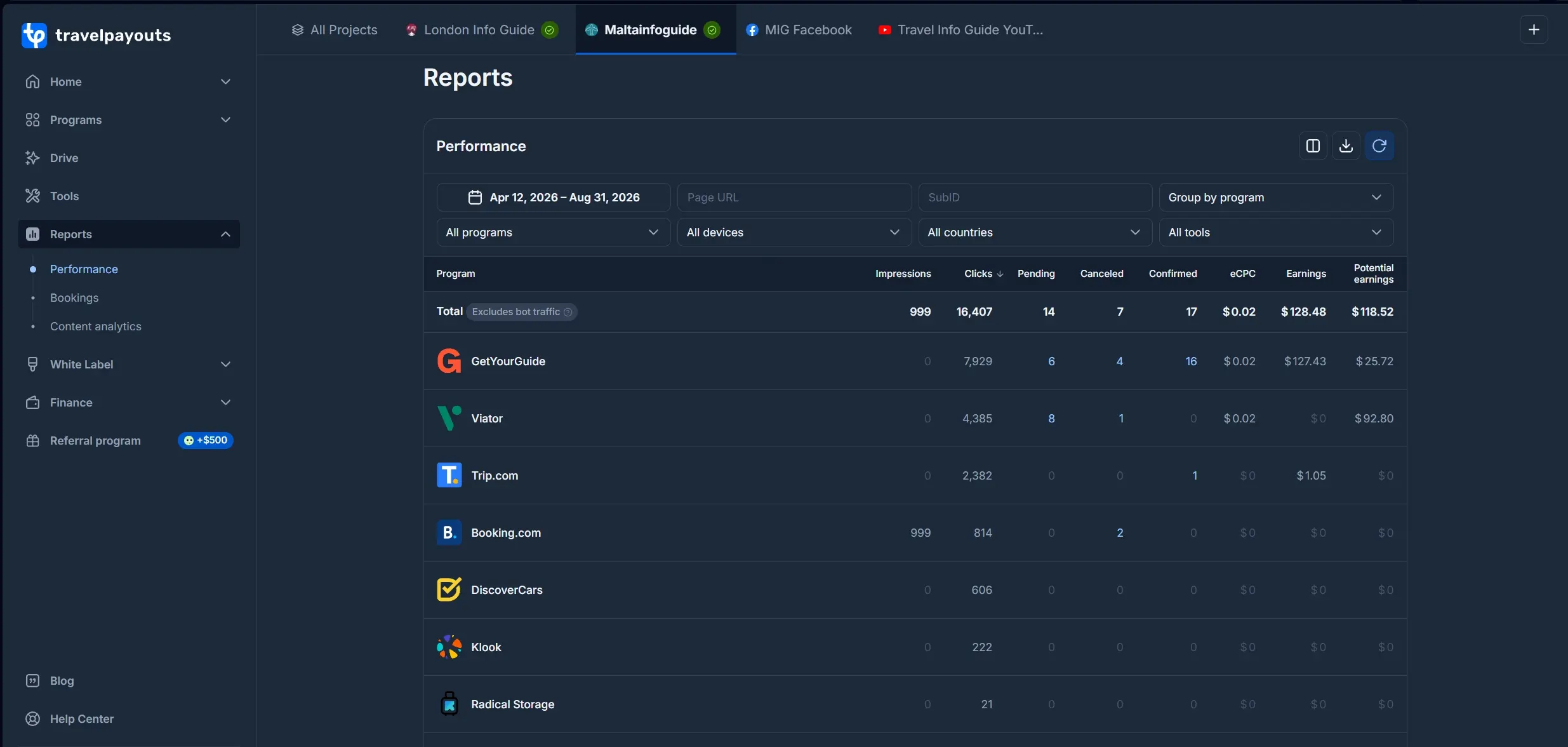Viewport: 1568px width, 747px height.
Task: Click the calendar icon in date range
Action: point(475,198)
